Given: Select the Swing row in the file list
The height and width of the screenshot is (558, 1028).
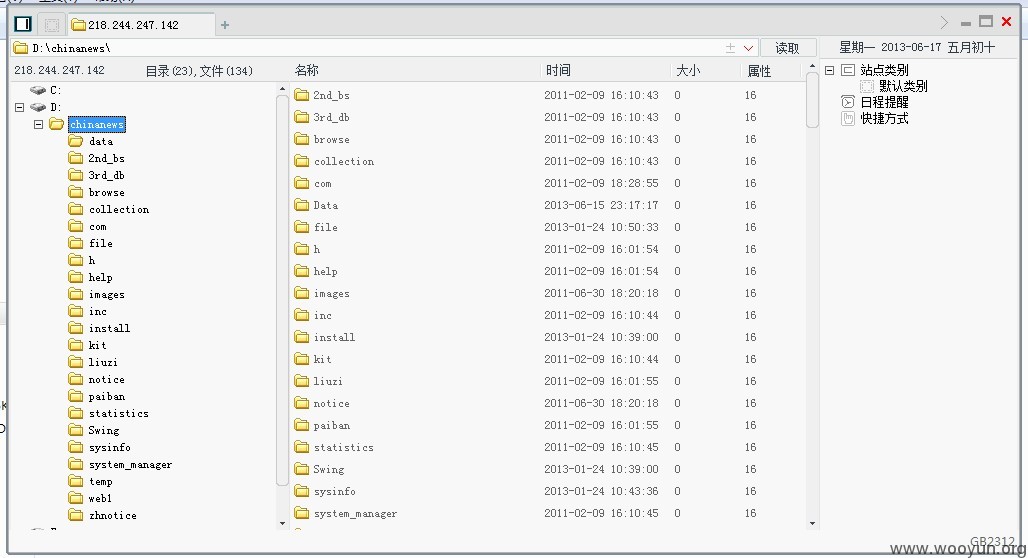Looking at the screenshot, I should pos(547,469).
